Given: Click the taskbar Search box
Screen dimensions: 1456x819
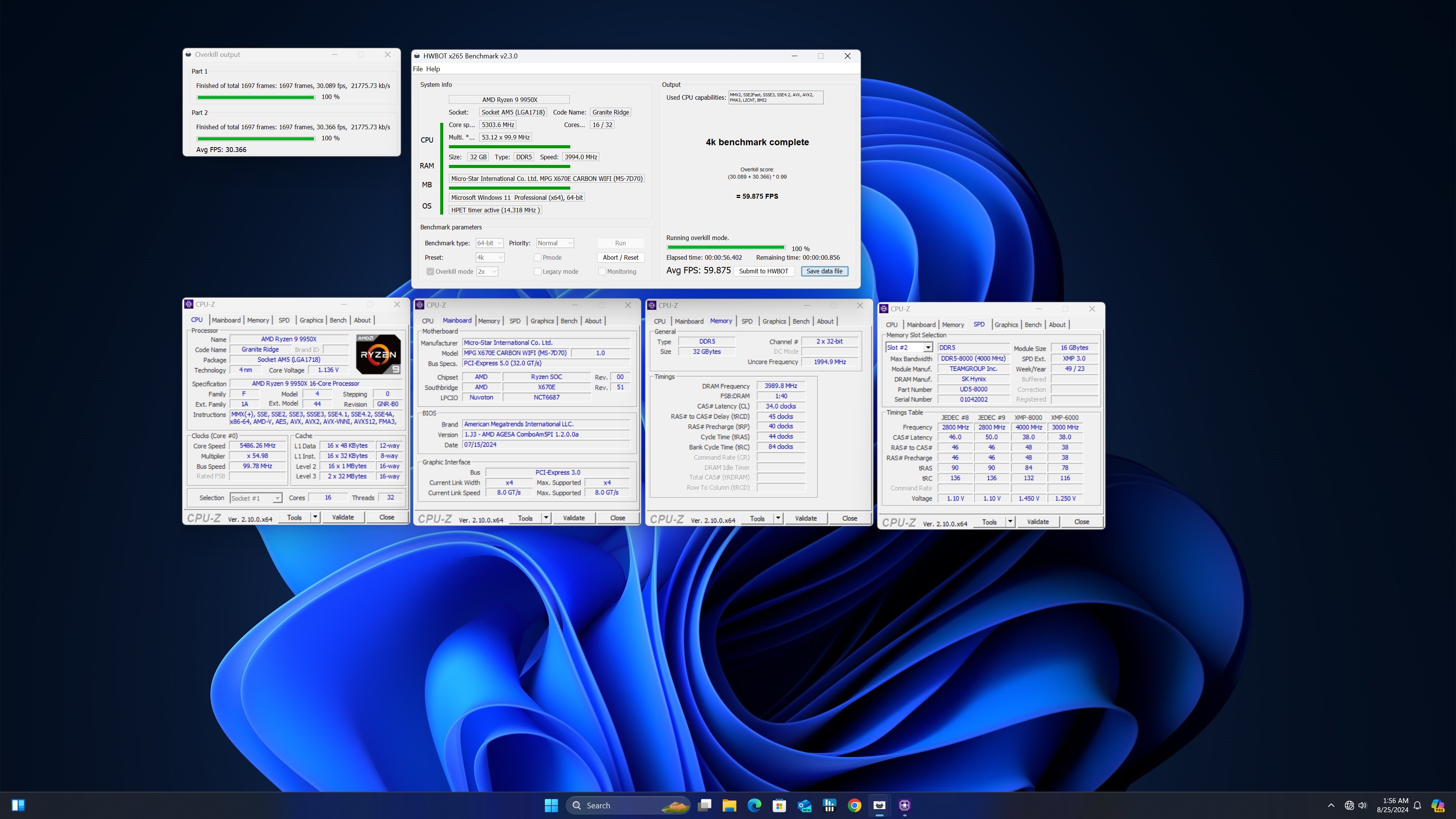Looking at the screenshot, I should pyautogui.click(x=628, y=805).
